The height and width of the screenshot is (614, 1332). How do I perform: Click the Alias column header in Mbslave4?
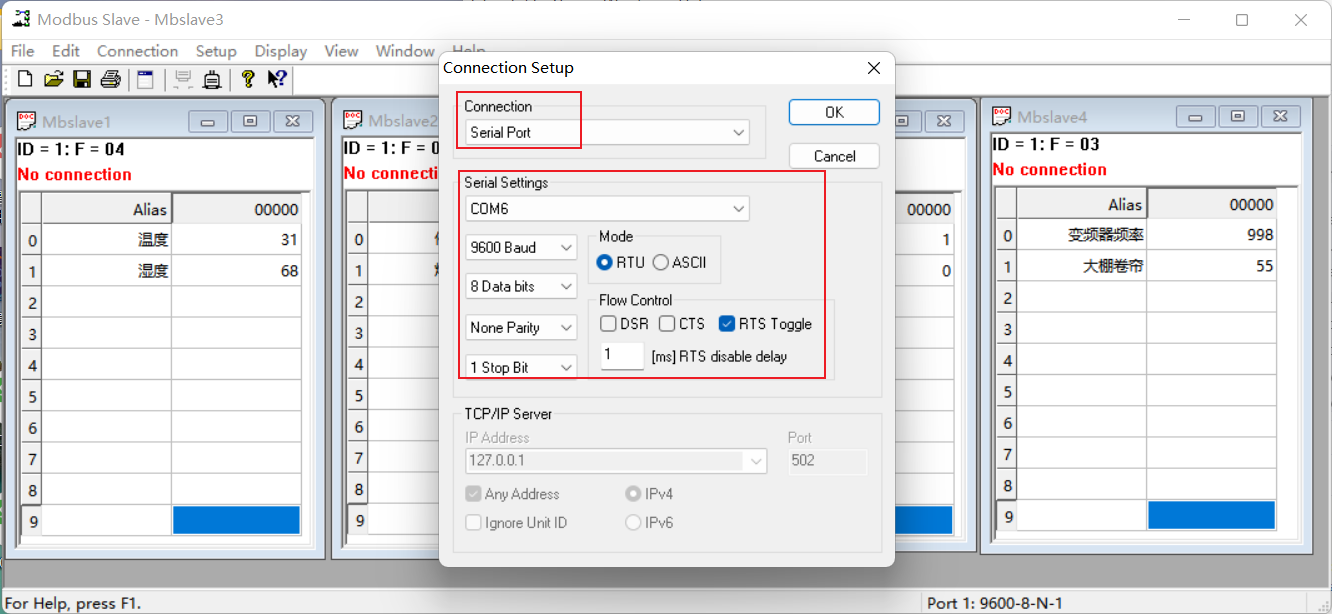click(1082, 204)
